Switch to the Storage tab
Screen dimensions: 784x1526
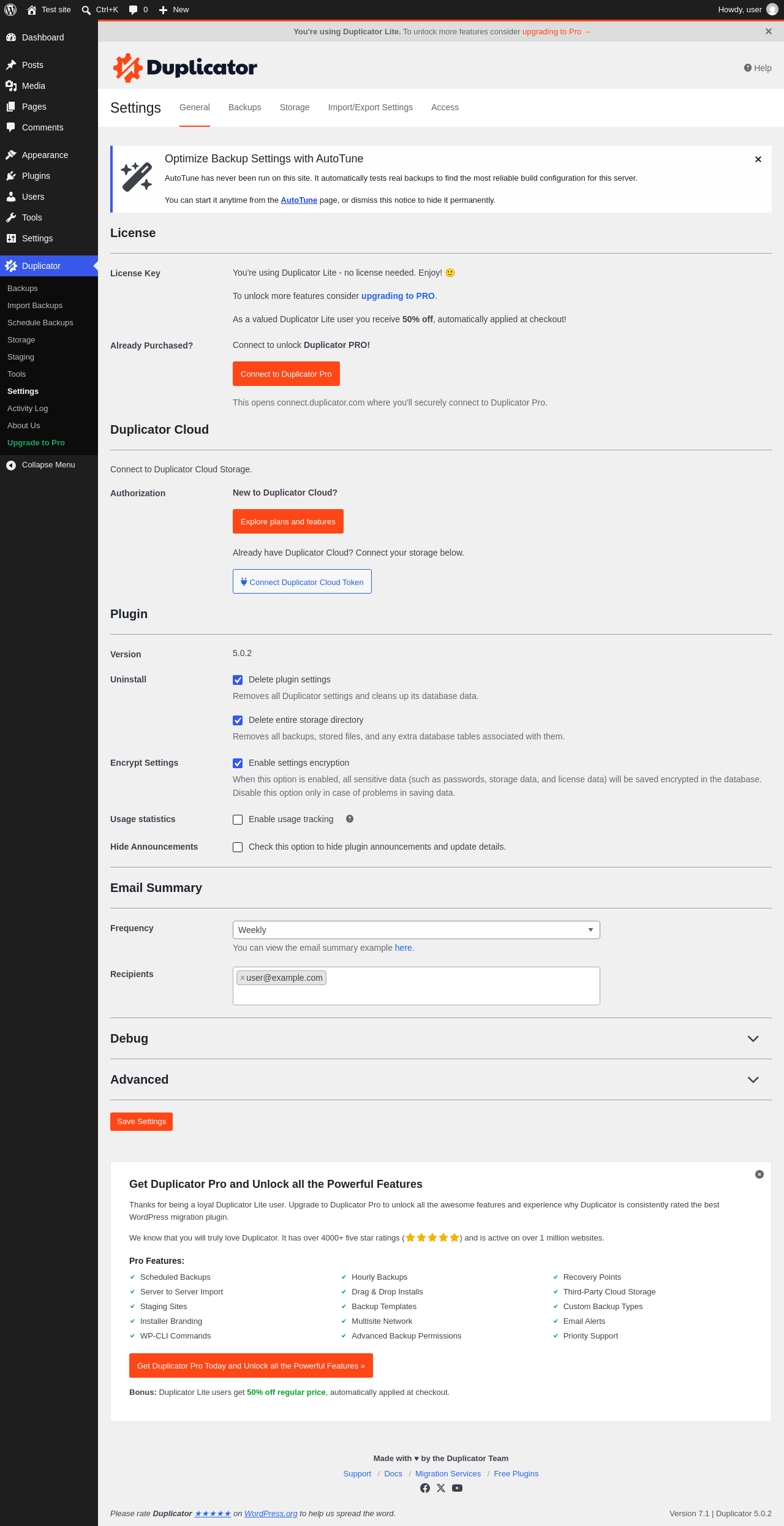coord(295,107)
